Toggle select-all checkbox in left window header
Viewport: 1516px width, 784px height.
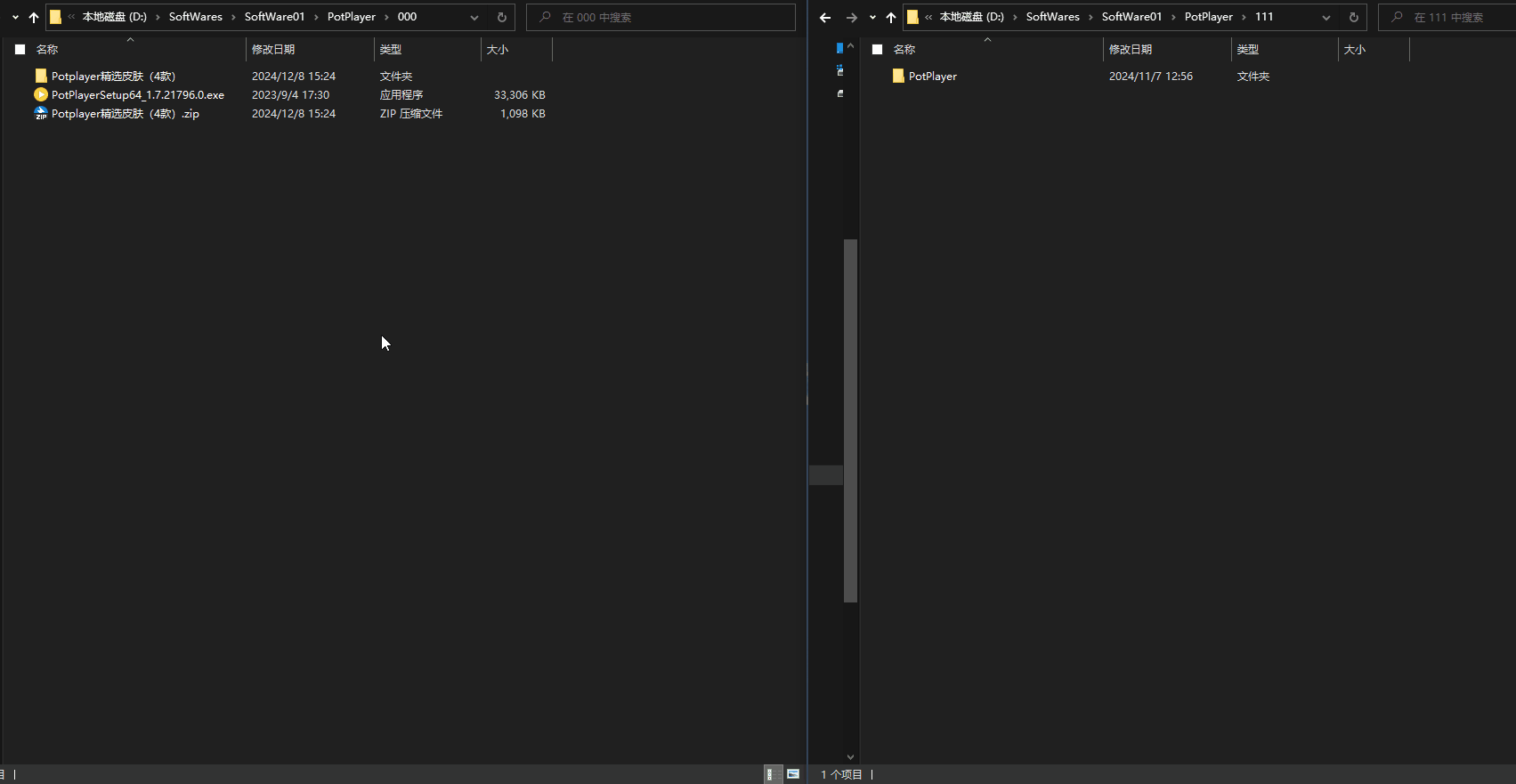pos(20,50)
